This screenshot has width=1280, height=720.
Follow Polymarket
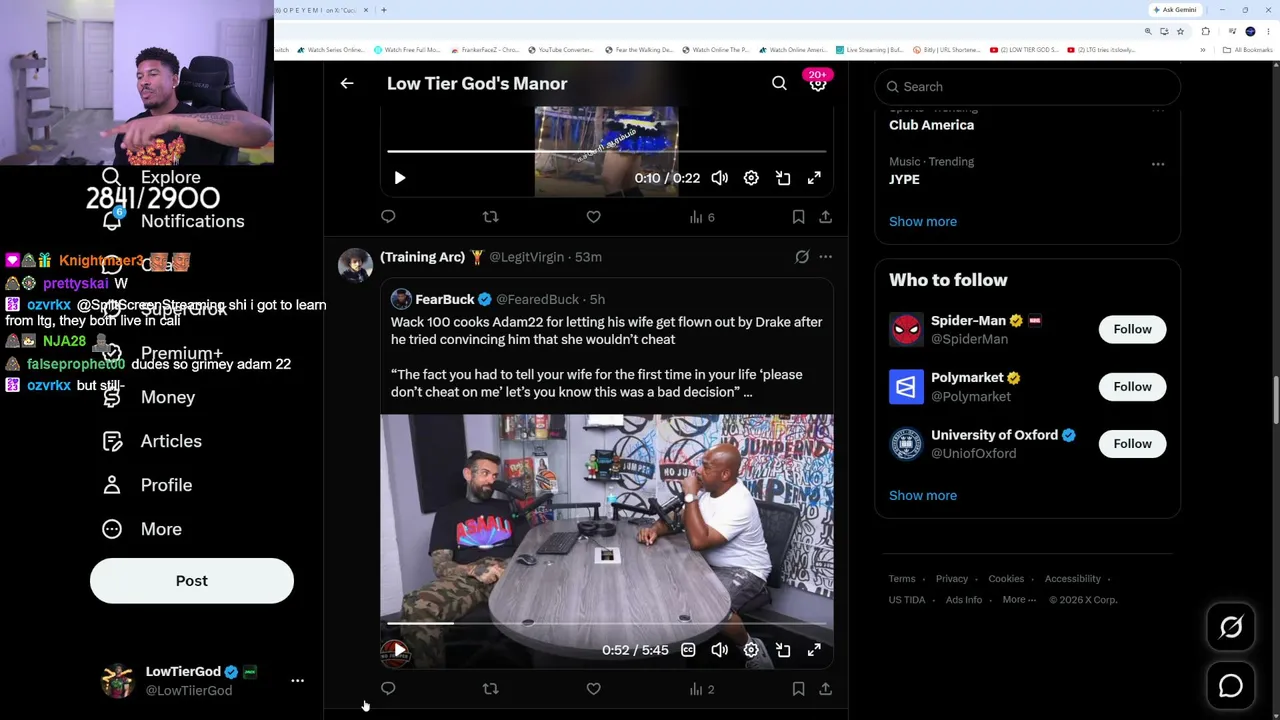[1132, 386]
